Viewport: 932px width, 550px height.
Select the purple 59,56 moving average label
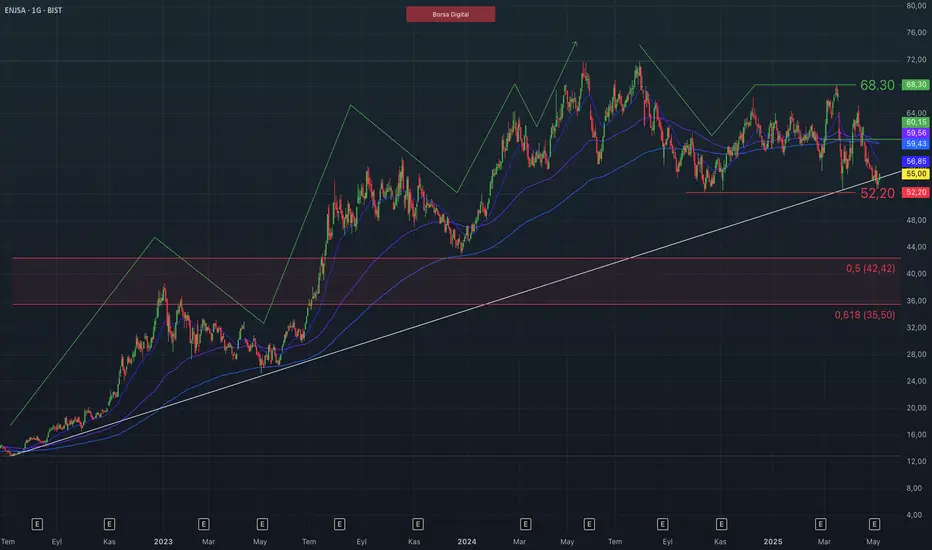click(x=915, y=133)
